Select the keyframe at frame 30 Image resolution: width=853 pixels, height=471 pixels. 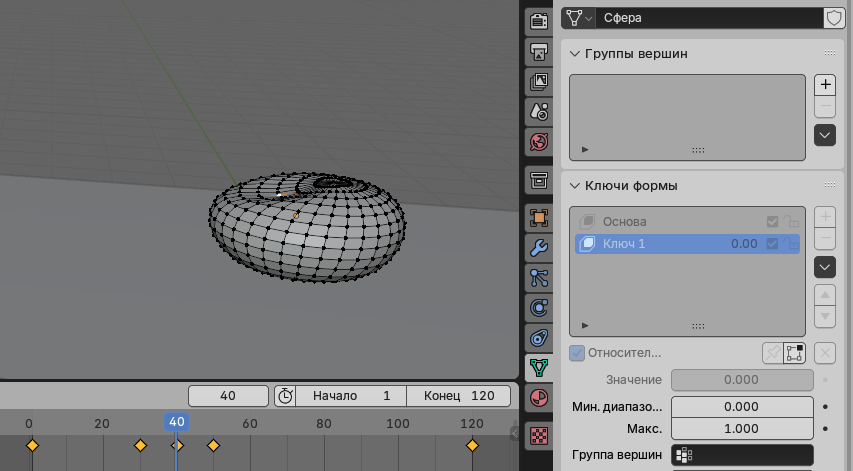pyautogui.click(x=140, y=446)
